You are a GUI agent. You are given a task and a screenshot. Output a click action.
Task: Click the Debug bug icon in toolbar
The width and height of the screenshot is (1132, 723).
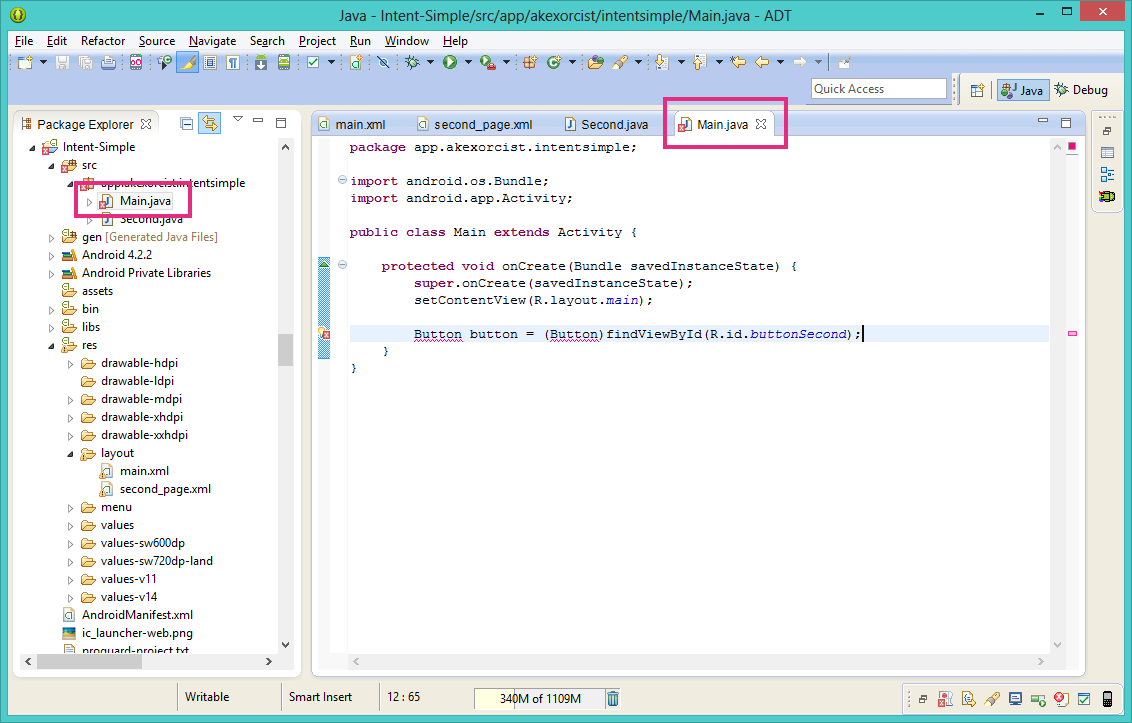click(412, 63)
